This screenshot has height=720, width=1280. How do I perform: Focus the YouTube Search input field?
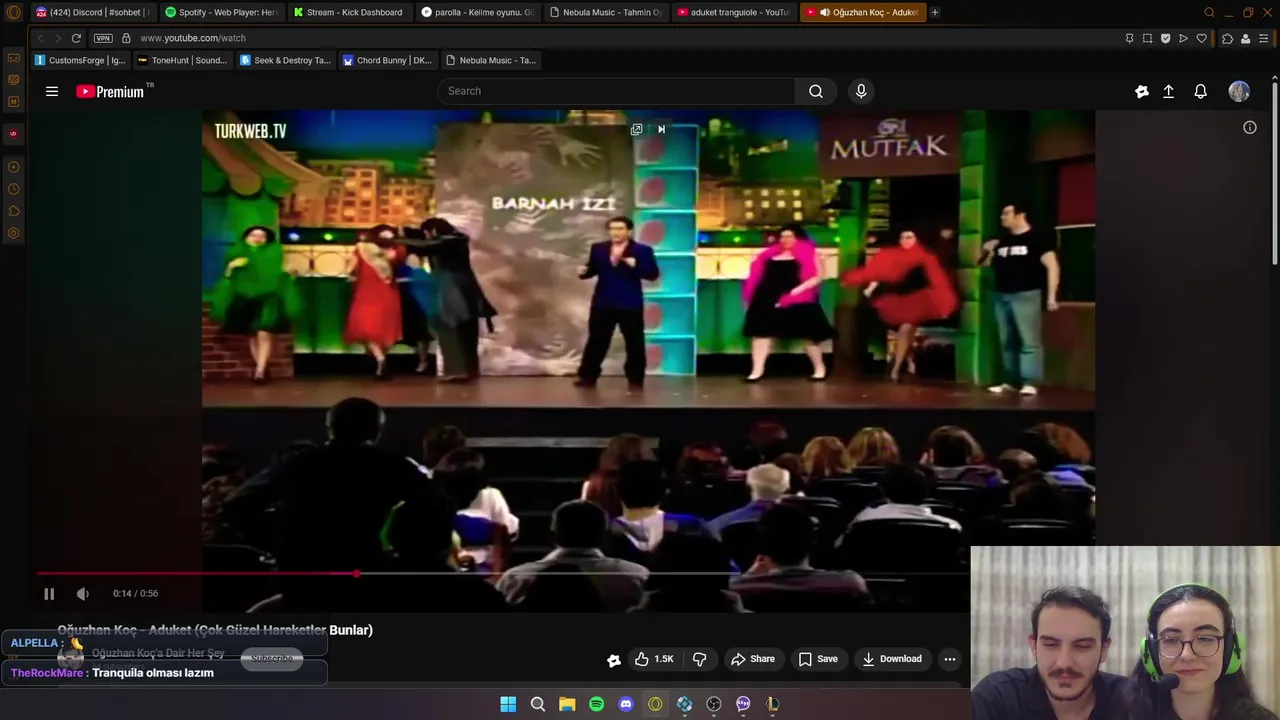pyautogui.click(x=616, y=91)
